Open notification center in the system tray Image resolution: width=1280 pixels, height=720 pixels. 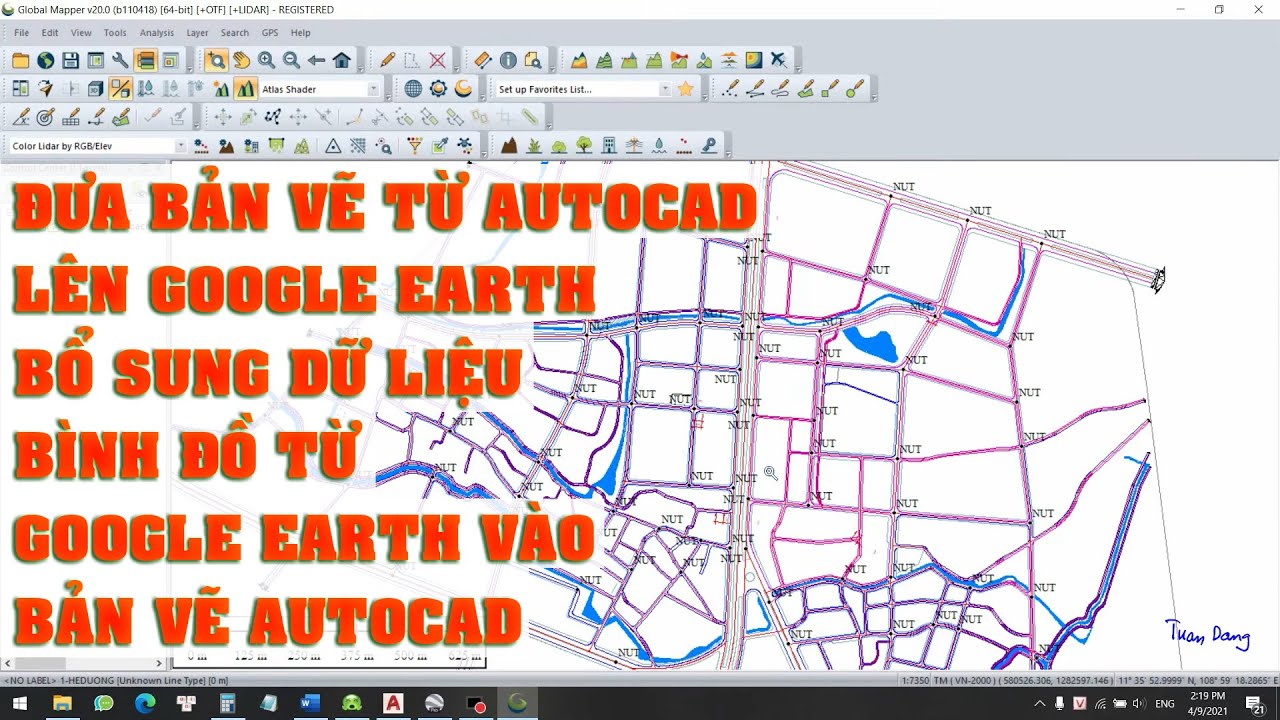(1254, 704)
